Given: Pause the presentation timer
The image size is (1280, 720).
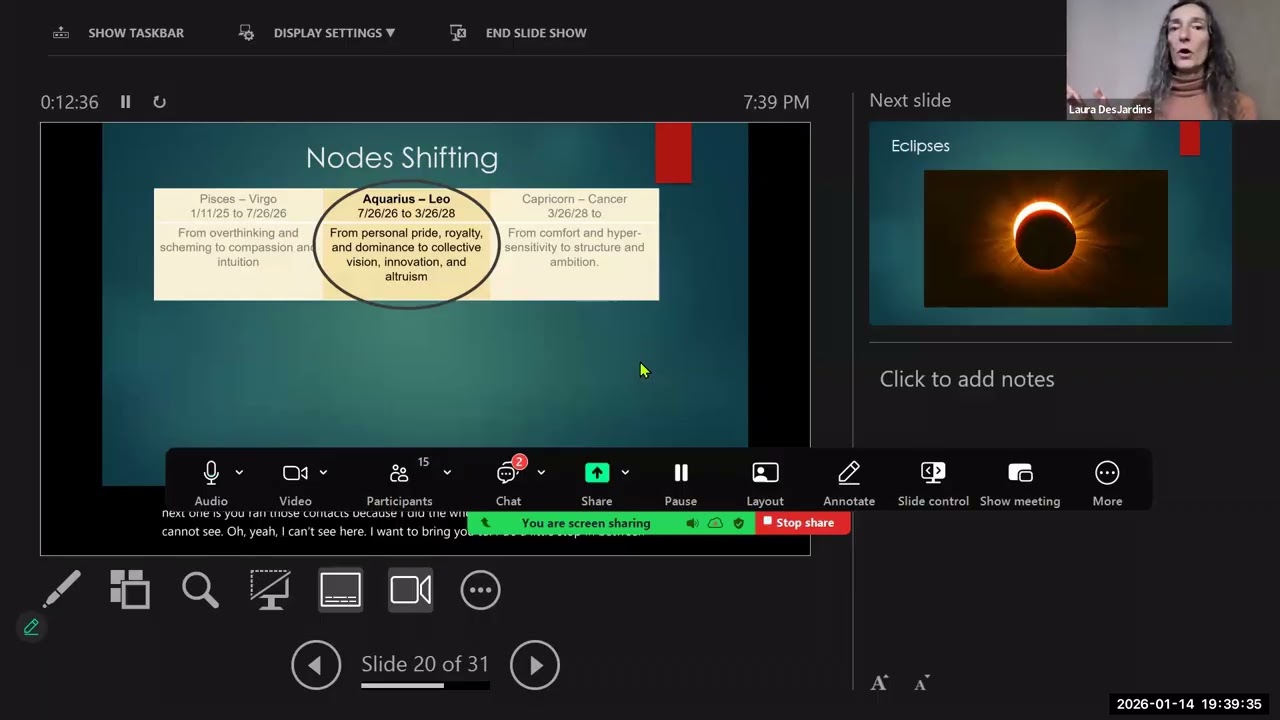Looking at the screenshot, I should click(x=125, y=102).
